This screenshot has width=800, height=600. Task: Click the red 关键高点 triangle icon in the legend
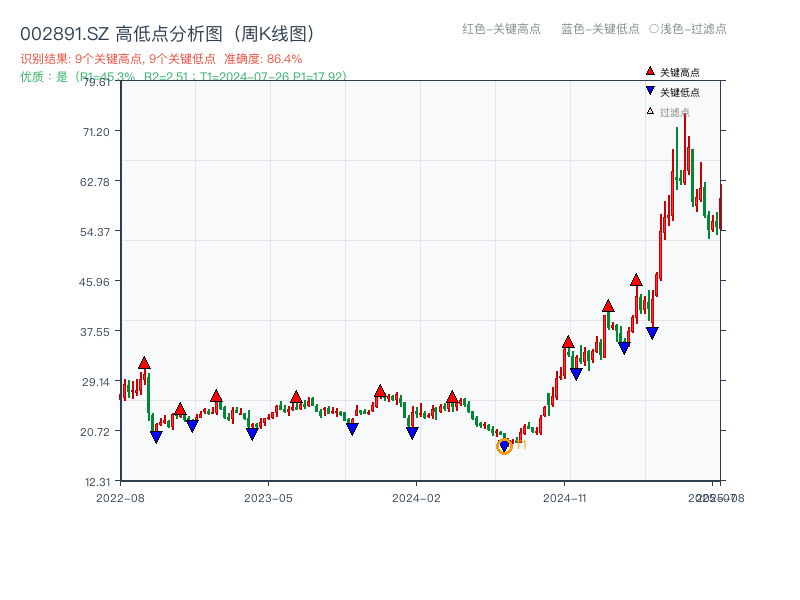coord(648,71)
